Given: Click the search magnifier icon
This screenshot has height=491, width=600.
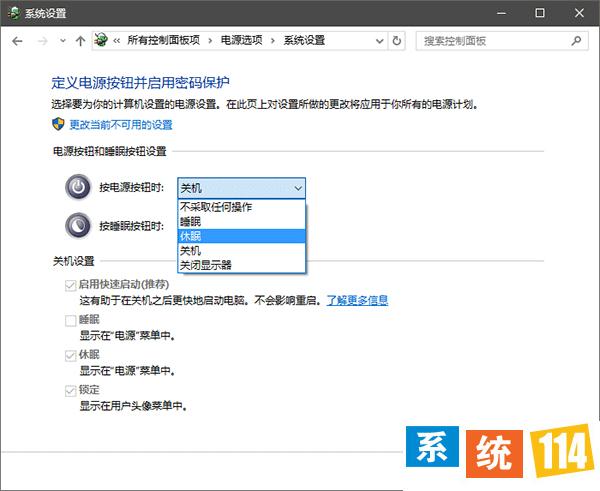Looking at the screenshot, I should [x=576, y=41].
